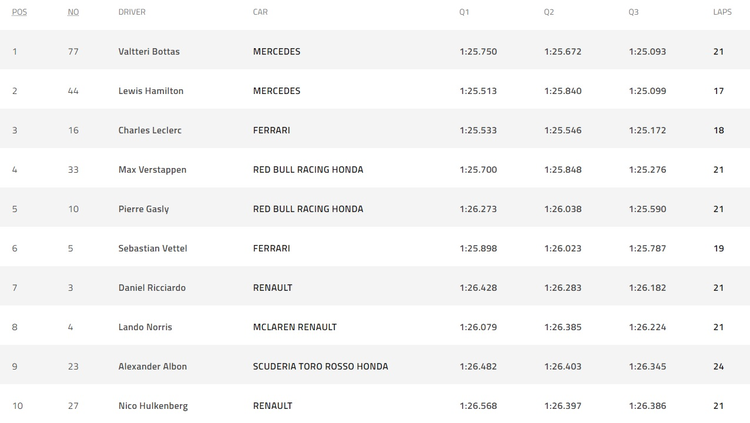The width and height of the screenshot is (750, 423).
Task: Select the CAR column header
Action: pos(260,12)
